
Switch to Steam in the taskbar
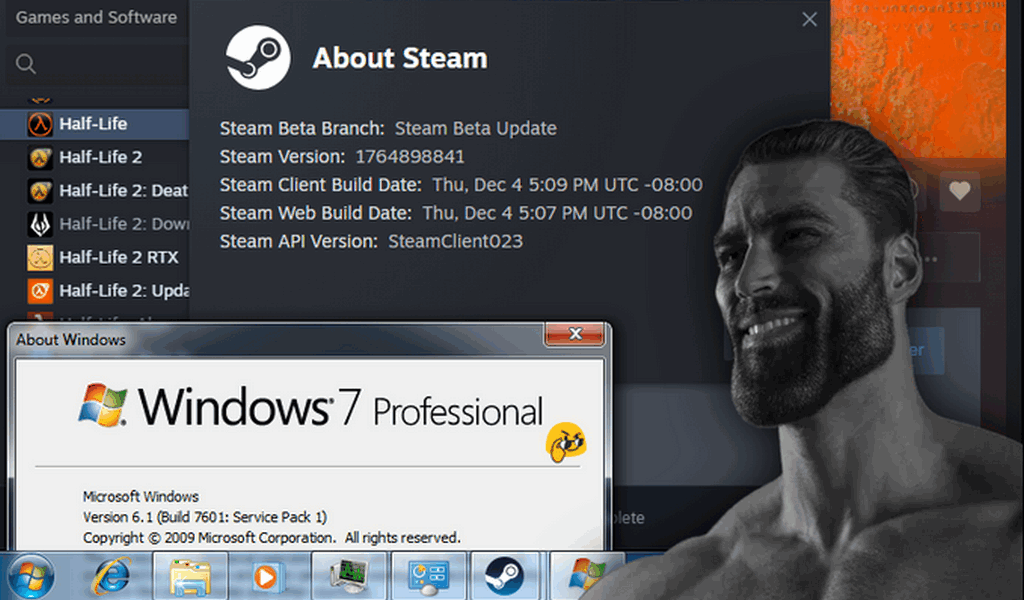(x=505, y=576)
